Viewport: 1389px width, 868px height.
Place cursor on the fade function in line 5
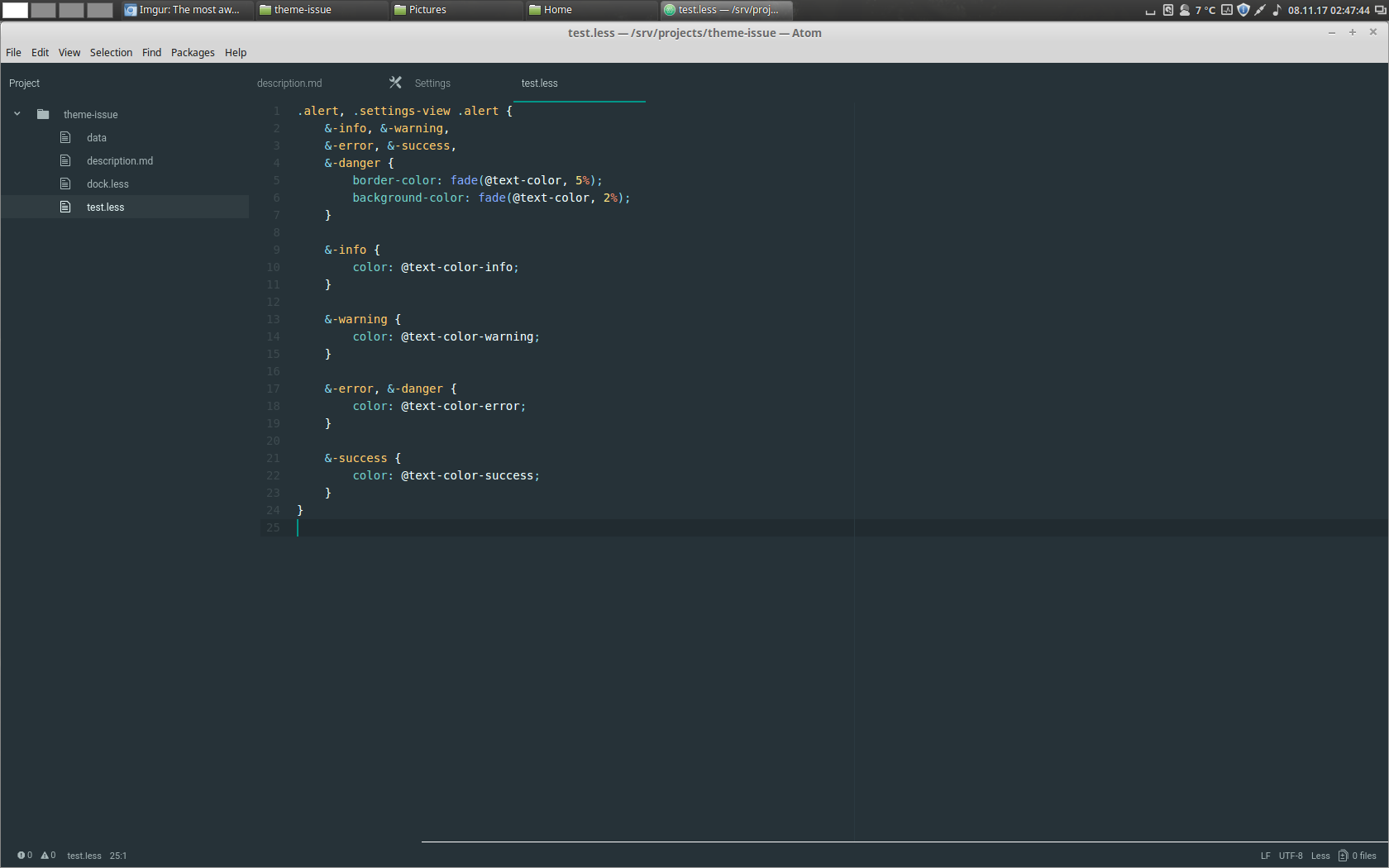(x=464, y=180)
